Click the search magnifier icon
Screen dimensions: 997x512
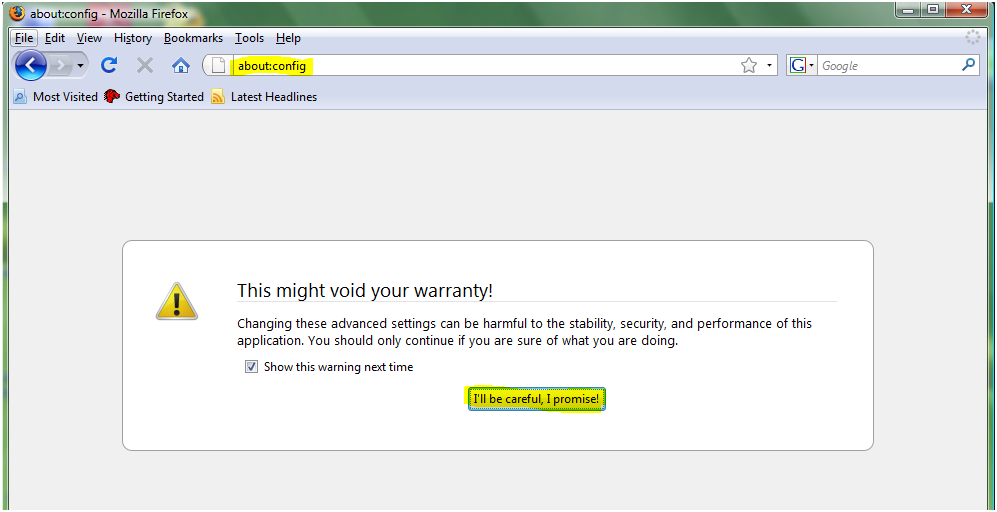click(x=967, y=65)
